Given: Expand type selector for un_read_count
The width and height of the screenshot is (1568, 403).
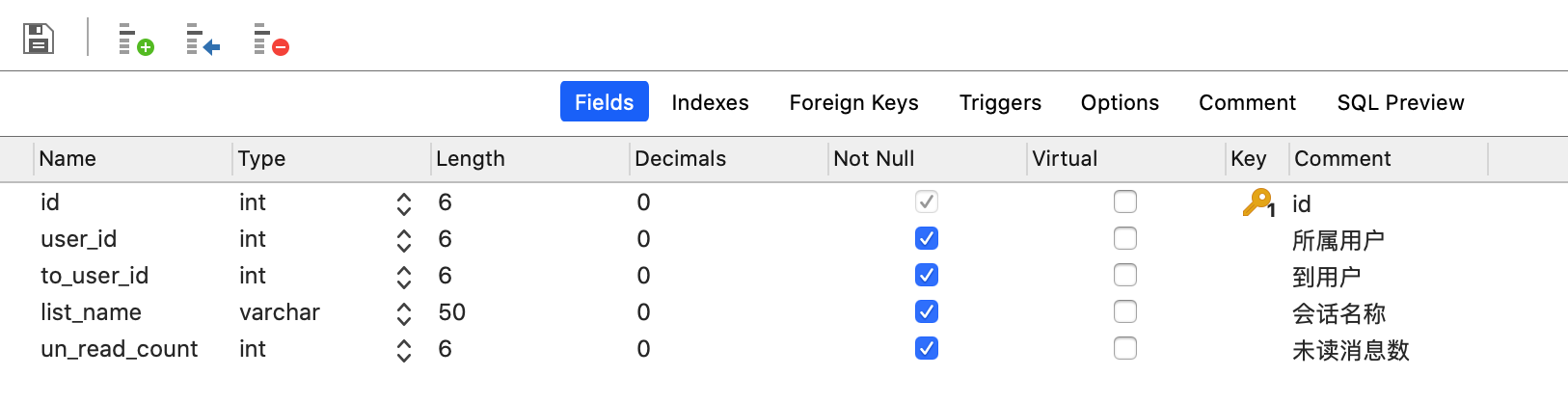Looking at the screenshot, I should coord(403,350).
